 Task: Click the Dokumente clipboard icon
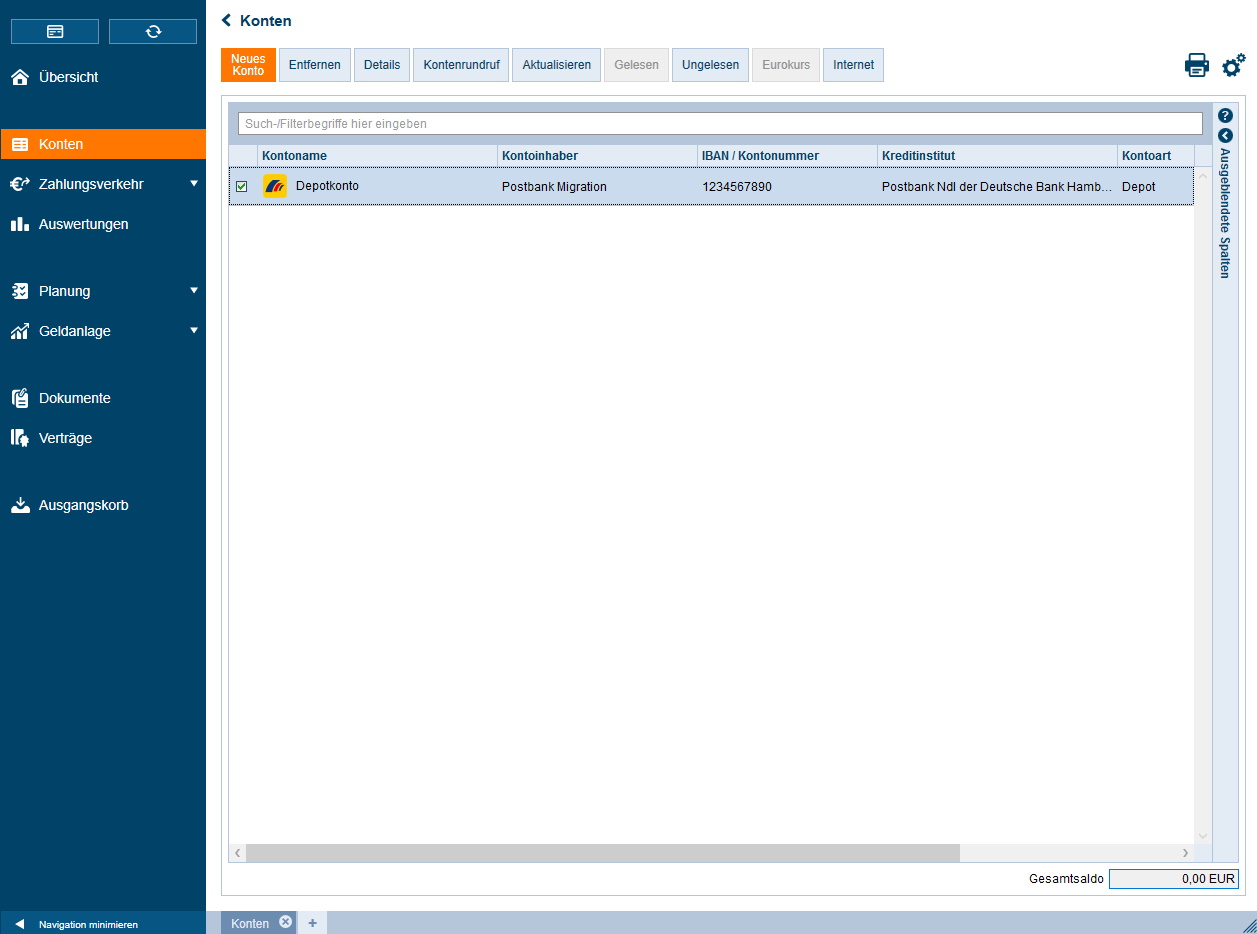(20, 398)
